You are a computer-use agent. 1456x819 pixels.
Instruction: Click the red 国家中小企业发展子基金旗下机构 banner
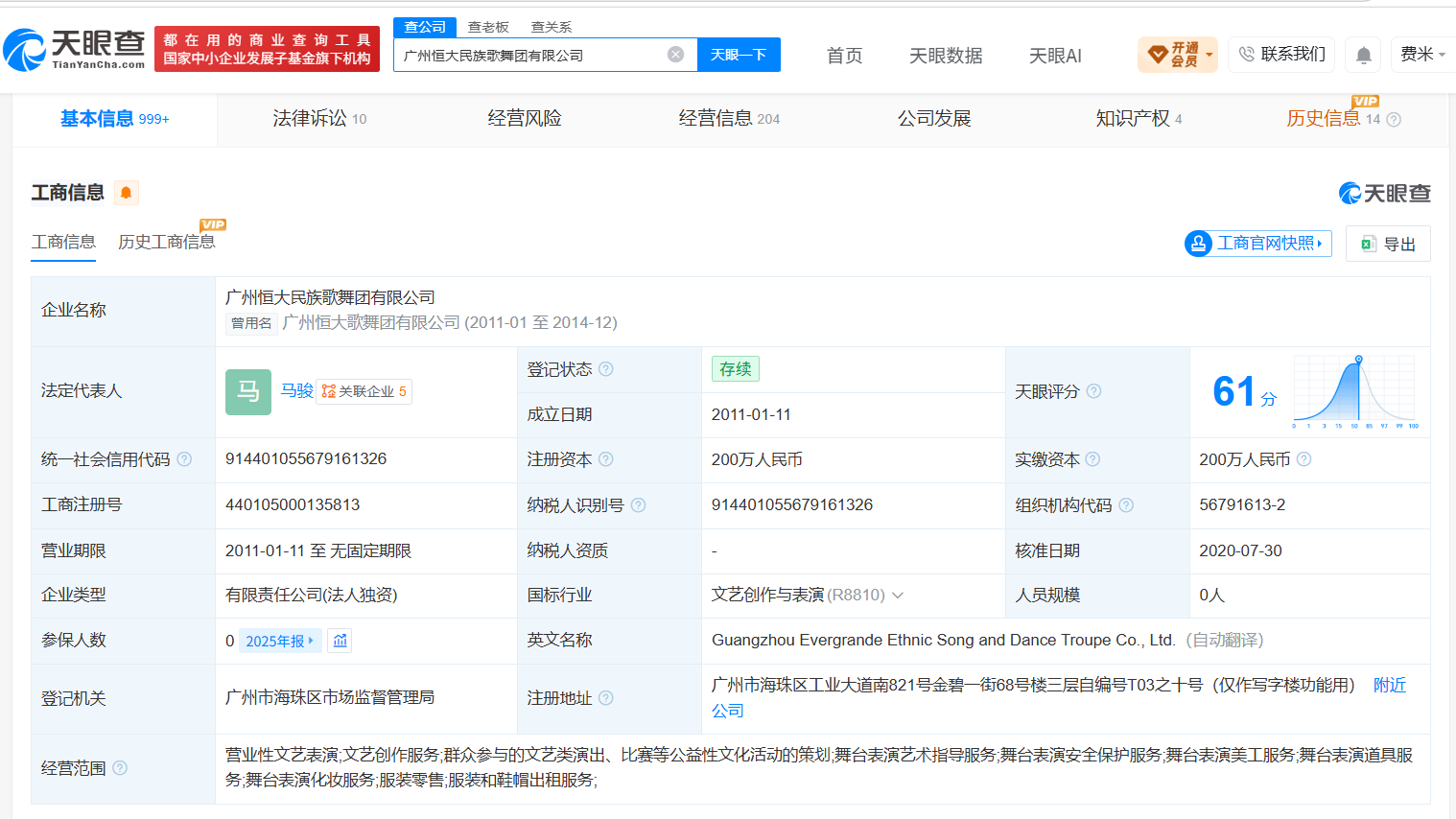point(267,49)
